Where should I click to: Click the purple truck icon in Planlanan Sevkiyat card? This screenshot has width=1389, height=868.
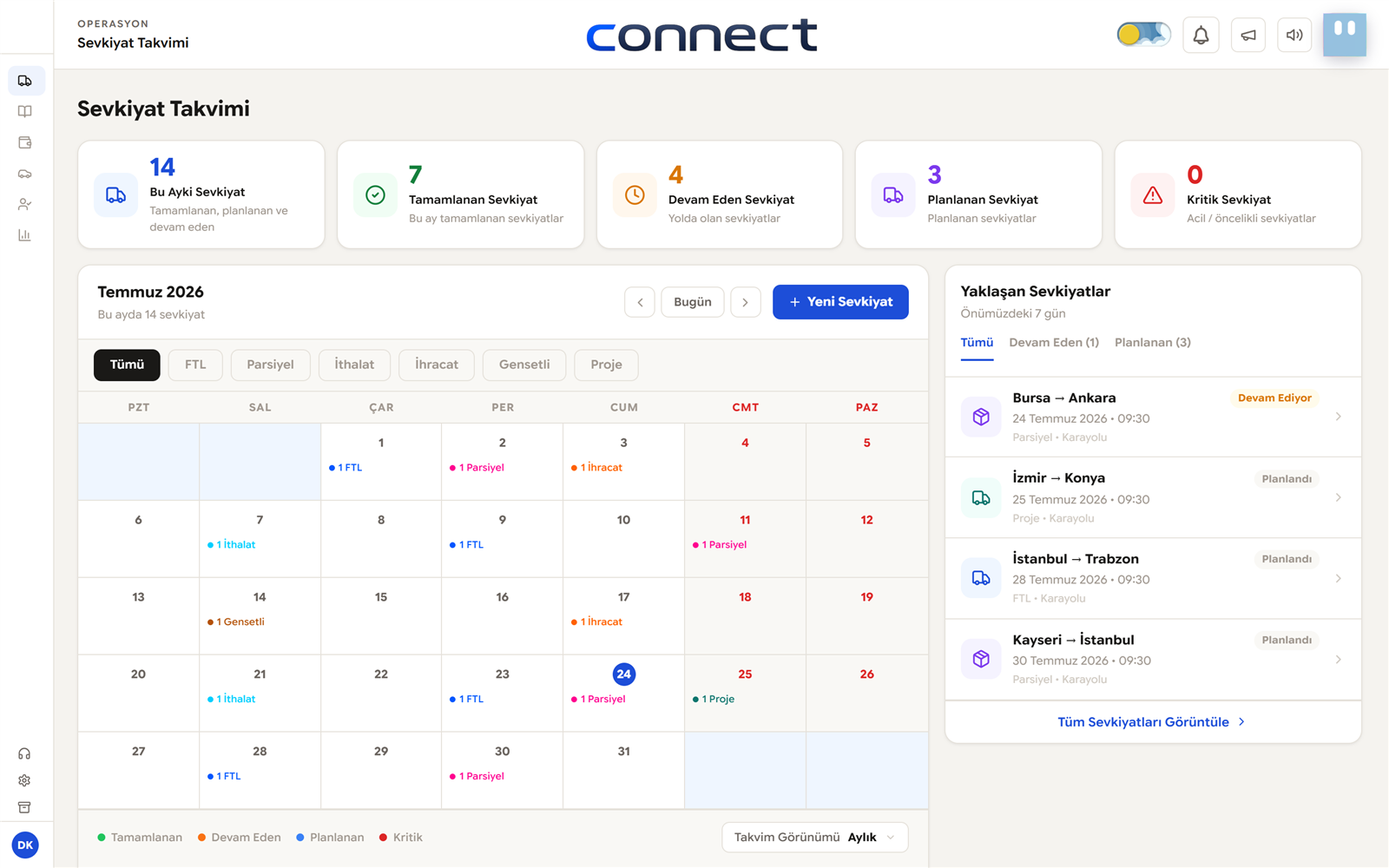click(893, 195)
